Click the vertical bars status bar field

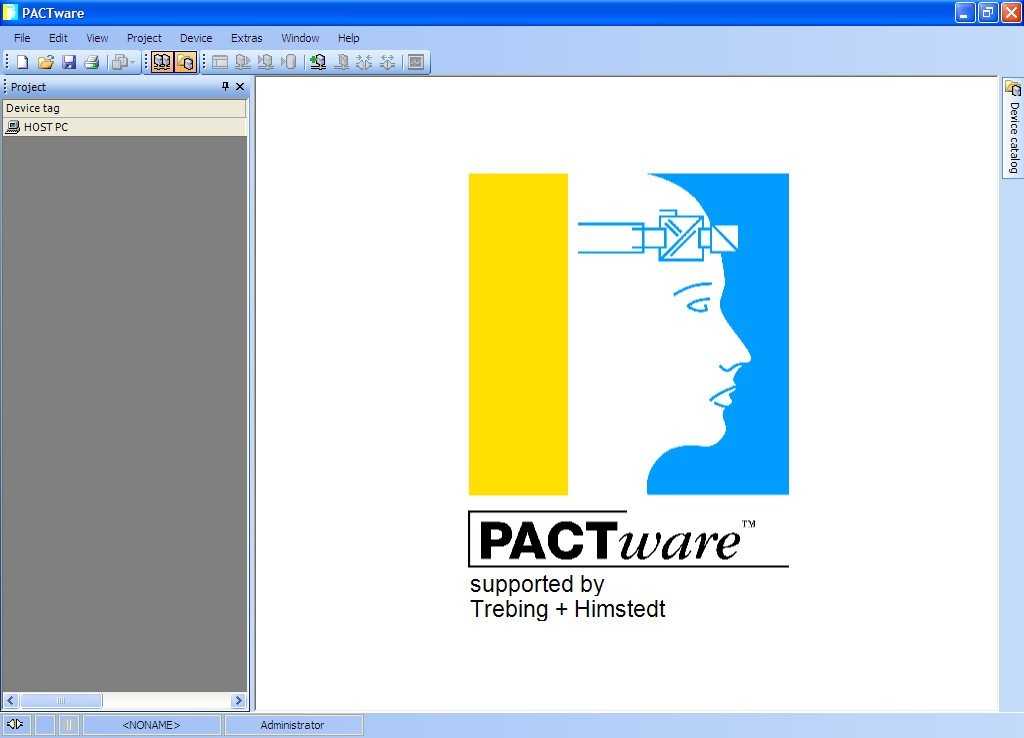69,725
